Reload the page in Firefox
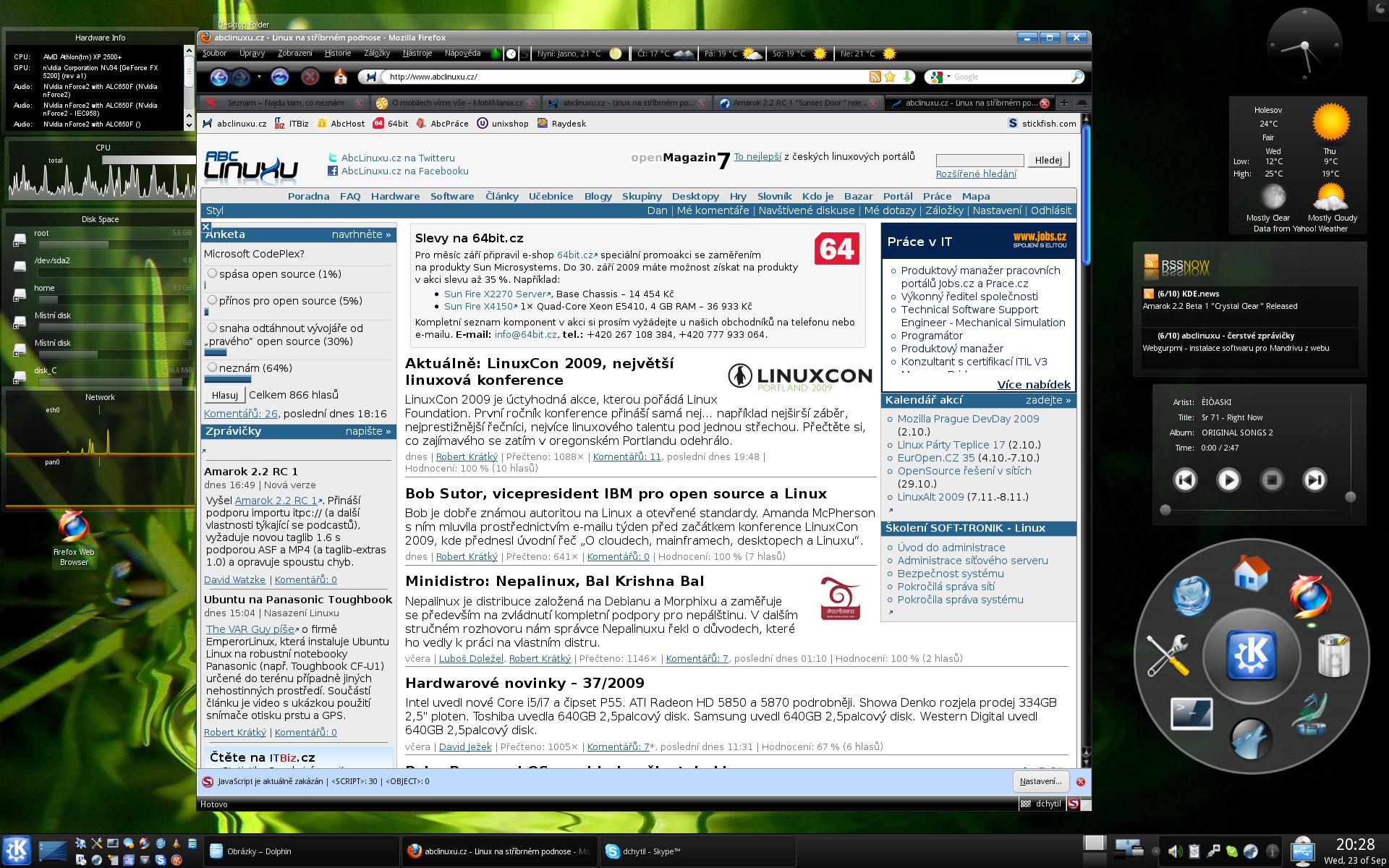Viewport: 1389px width, 868px height. coord(280,77)
